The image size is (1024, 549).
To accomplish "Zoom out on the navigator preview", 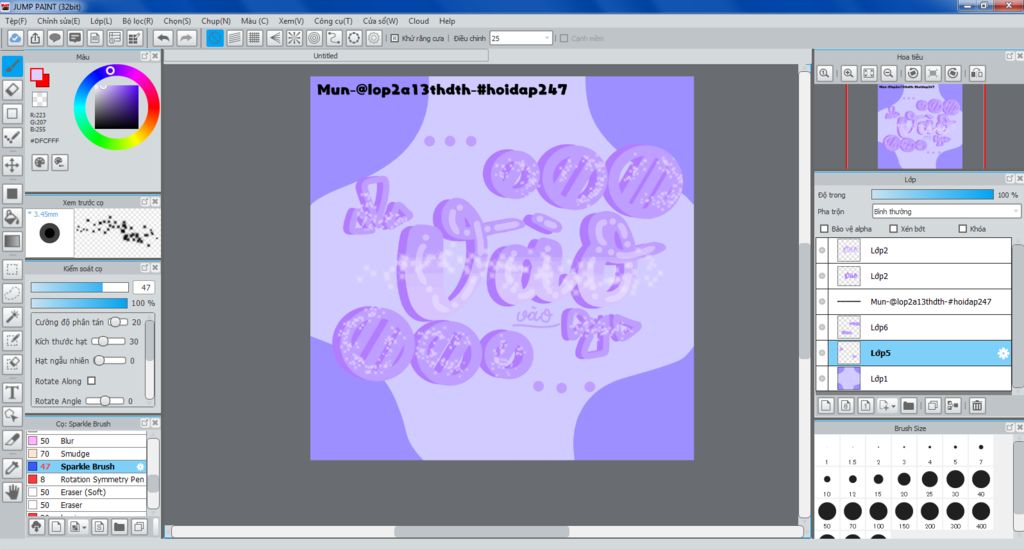I will 888,73.
